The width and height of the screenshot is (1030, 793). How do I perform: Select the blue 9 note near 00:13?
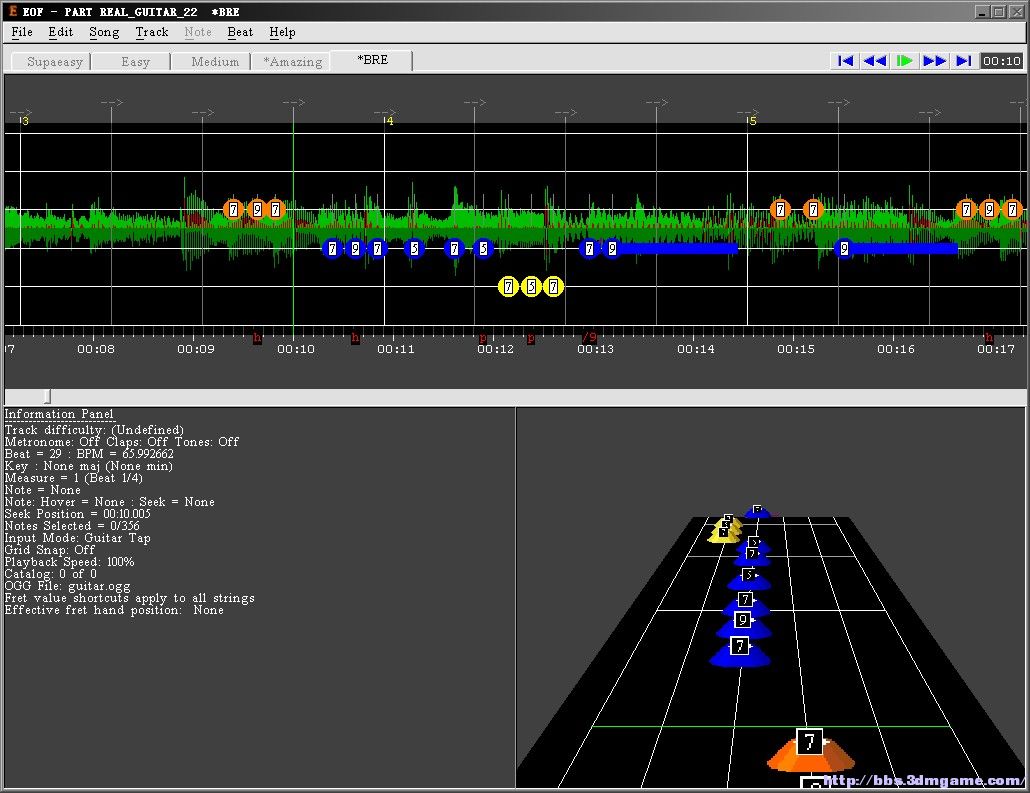612,248
